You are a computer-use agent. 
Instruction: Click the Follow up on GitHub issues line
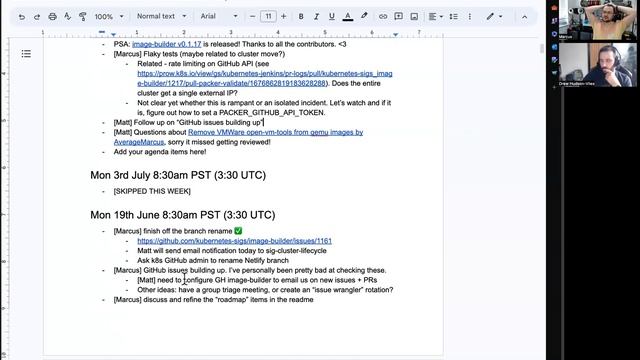point(189,122)
